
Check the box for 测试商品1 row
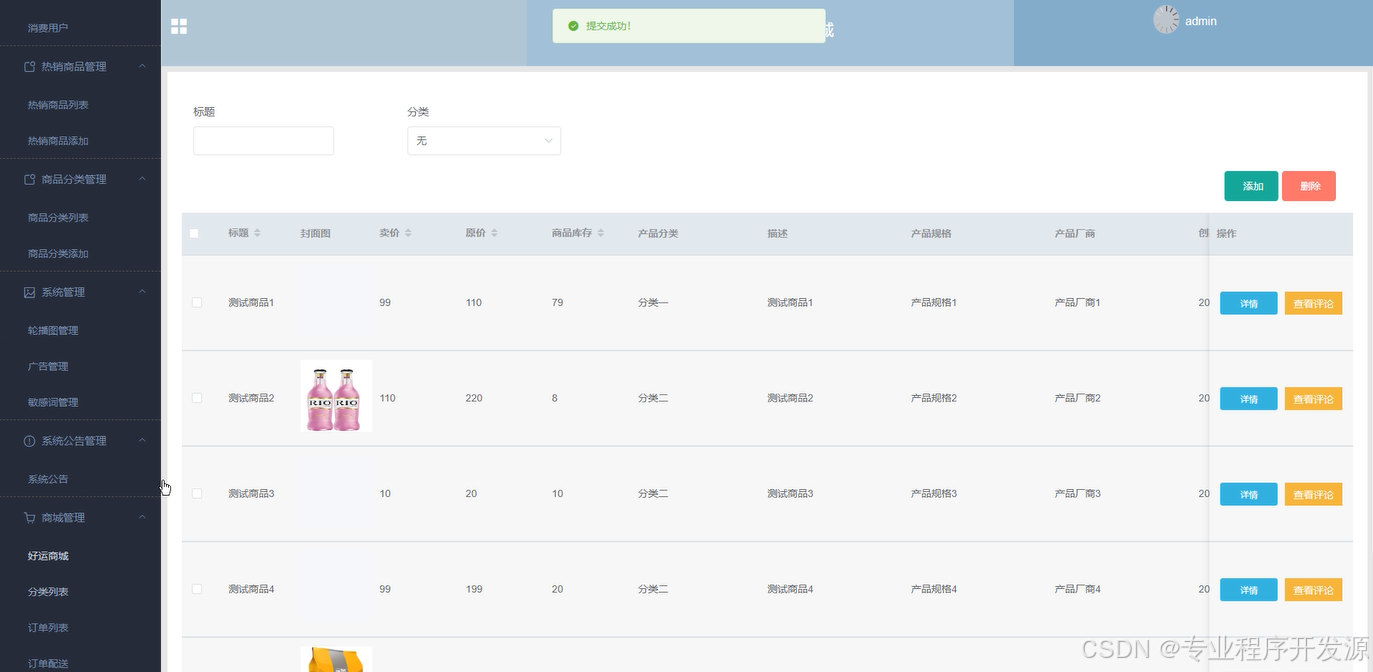(197, 302)
